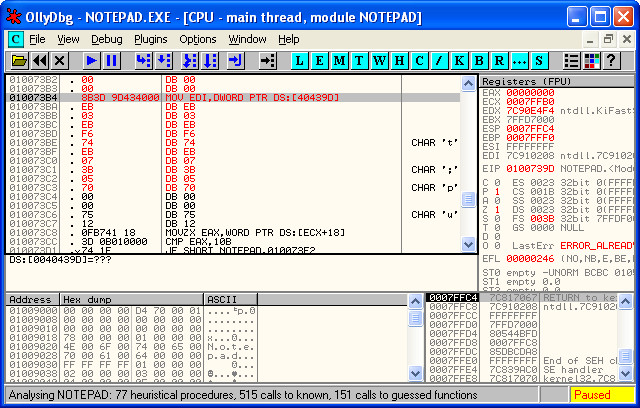Open the File menu
Image resolution: width=640 pixels, height=408 pixels.
point(37,40)
